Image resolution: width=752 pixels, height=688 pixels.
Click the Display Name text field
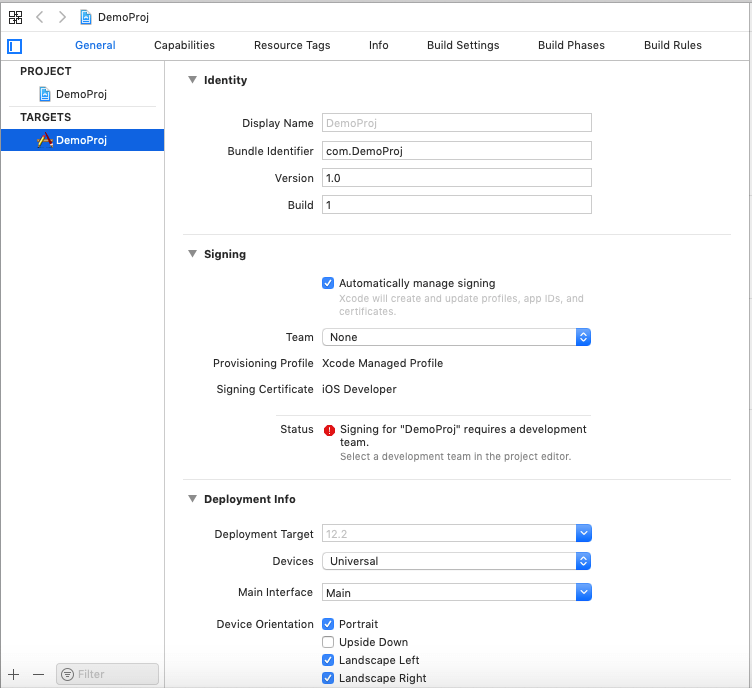(457, 123)
